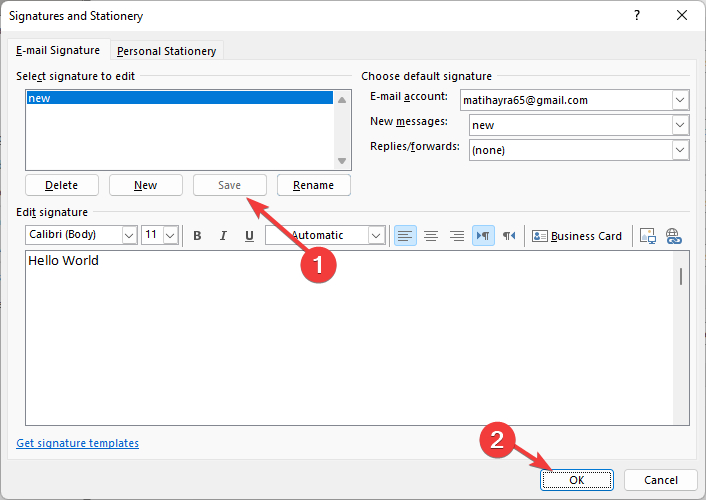Select the 'new' signature in list
706x500 pixels.
[x=180, y=98]
